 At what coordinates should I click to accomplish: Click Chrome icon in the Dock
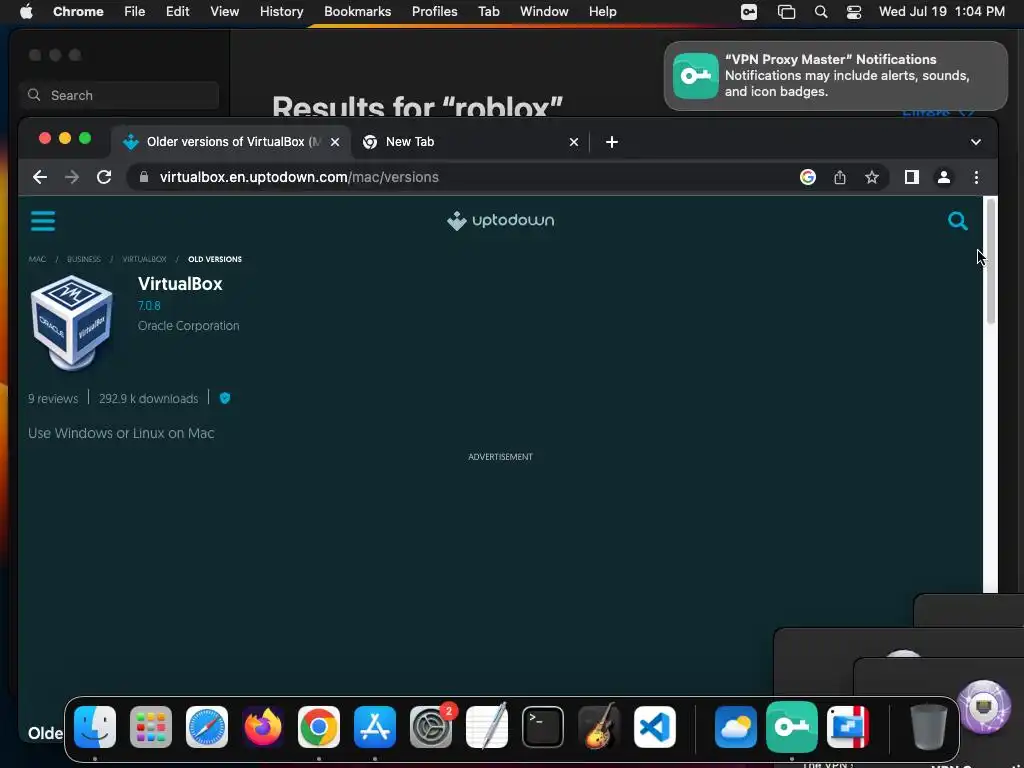(319, 727)
